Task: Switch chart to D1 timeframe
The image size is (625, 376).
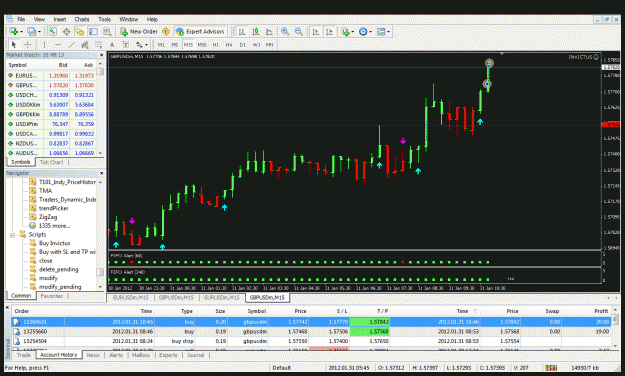Action: pos(243,45)
